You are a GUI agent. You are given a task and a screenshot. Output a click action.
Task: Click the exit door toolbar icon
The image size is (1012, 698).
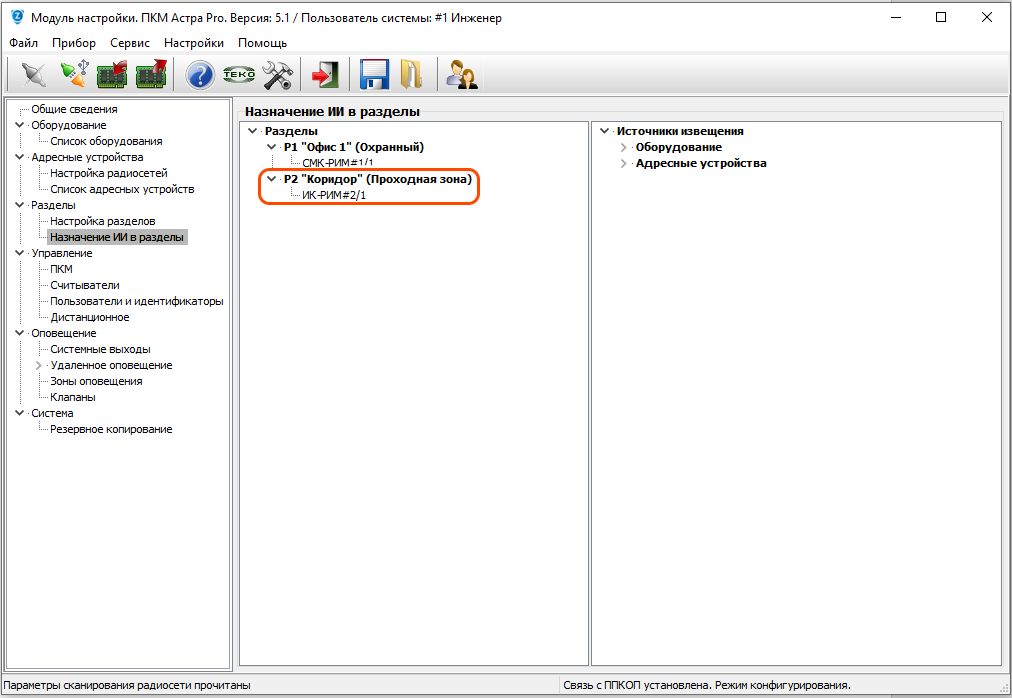(325, 75)
